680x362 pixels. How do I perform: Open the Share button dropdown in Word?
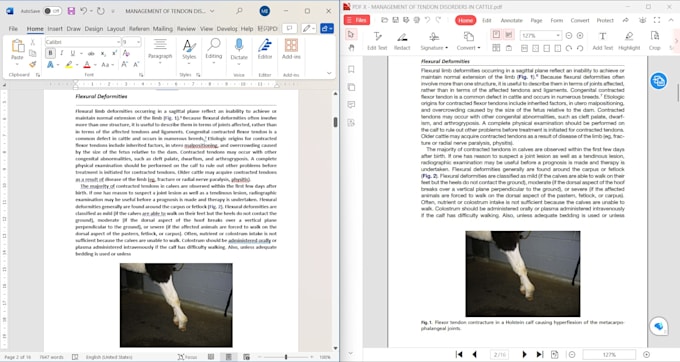click(327, 29)
